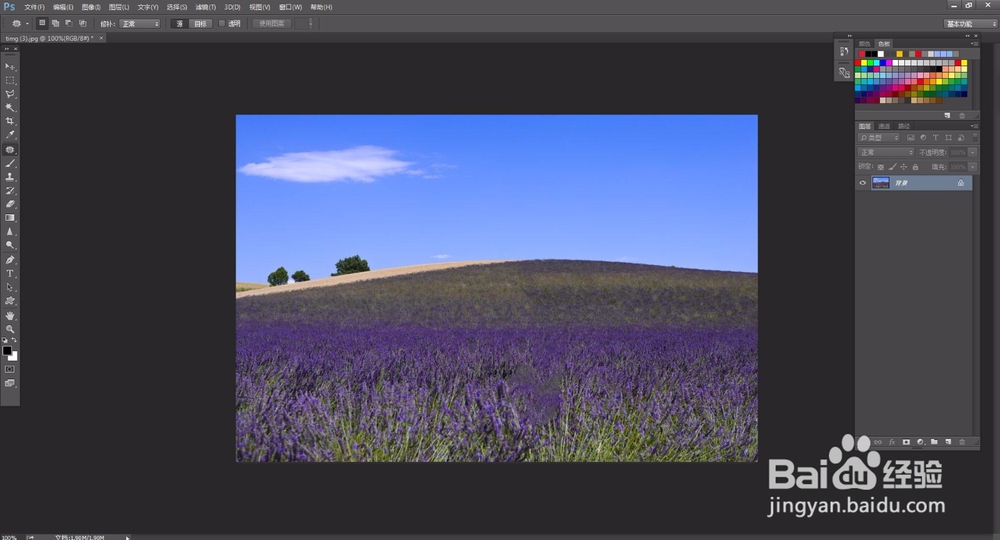Select the Eyedropper tool
Viewport: 1000px width, 540px height.
point(10,135)
